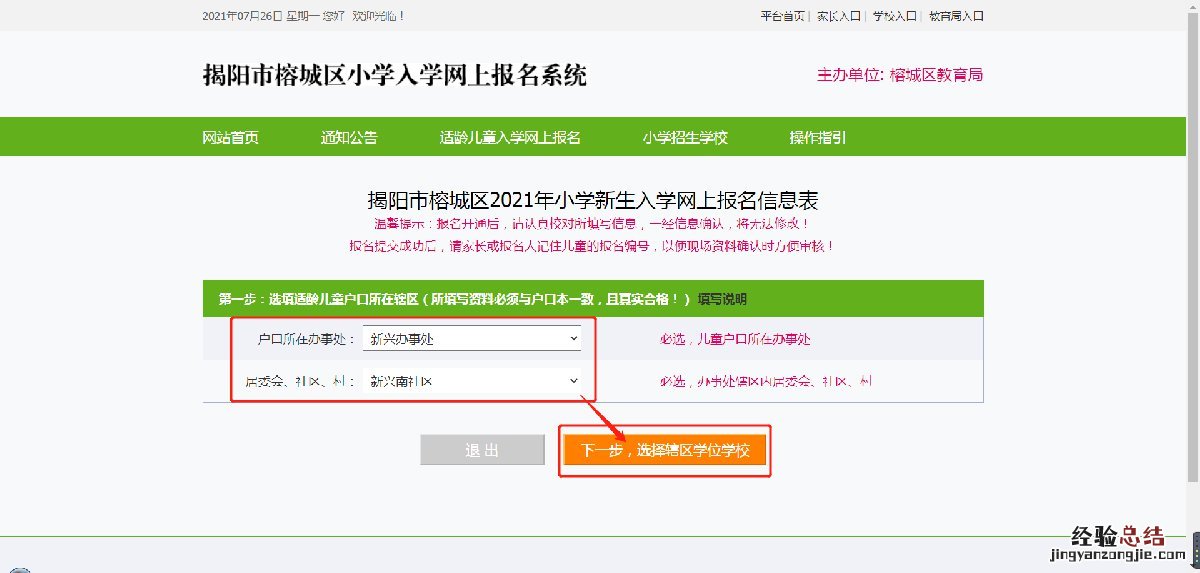Click the orange 下一步，选择辖区学位学校 button

tap(664, 451)
